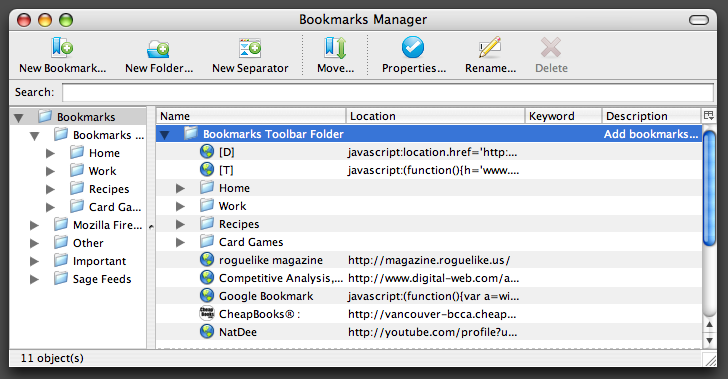
Task: Select Sage Feeds label in sidebar
Action: [x=102, y=279]
